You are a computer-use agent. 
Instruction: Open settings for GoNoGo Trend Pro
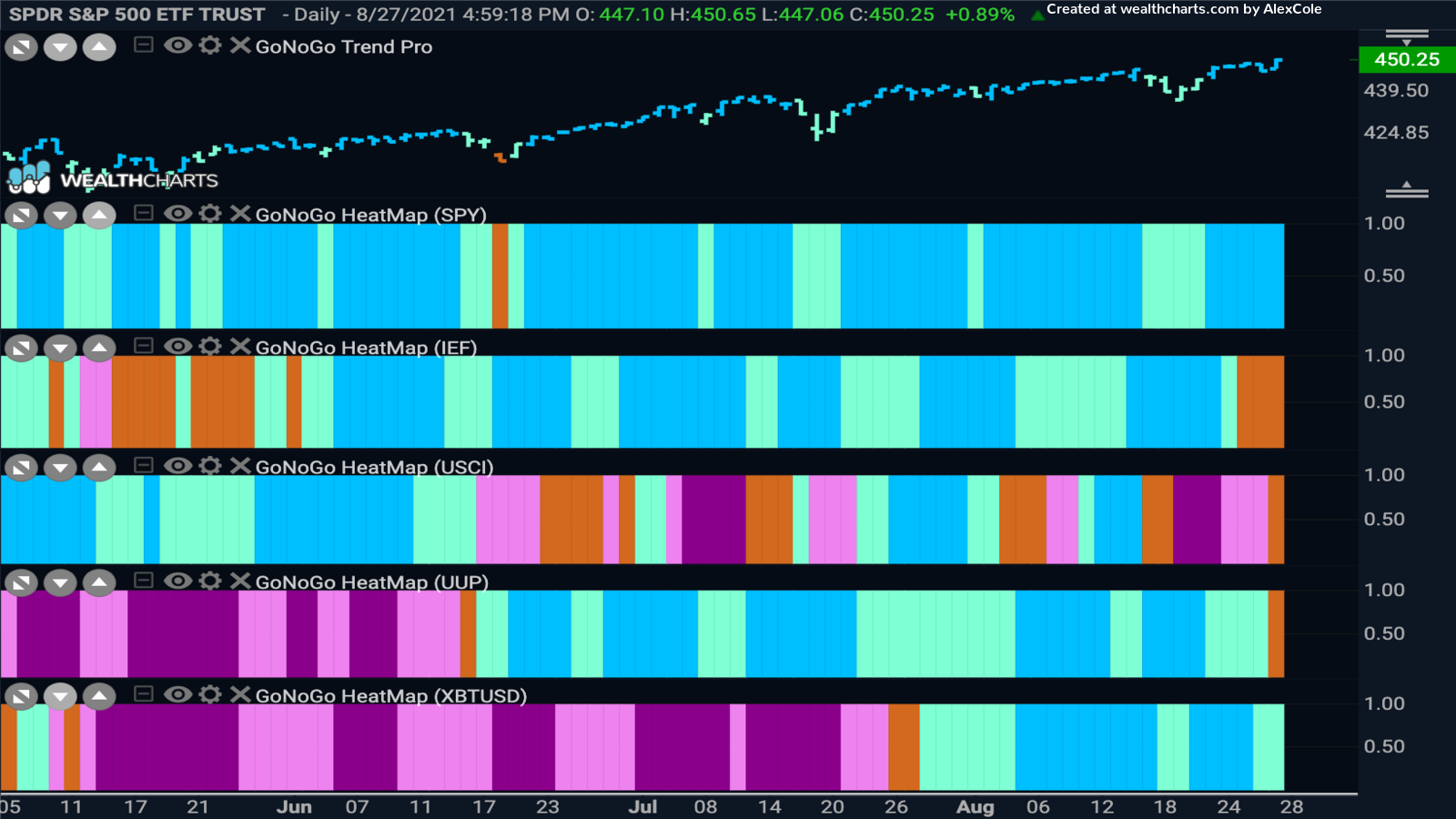(x=210, y=46)
